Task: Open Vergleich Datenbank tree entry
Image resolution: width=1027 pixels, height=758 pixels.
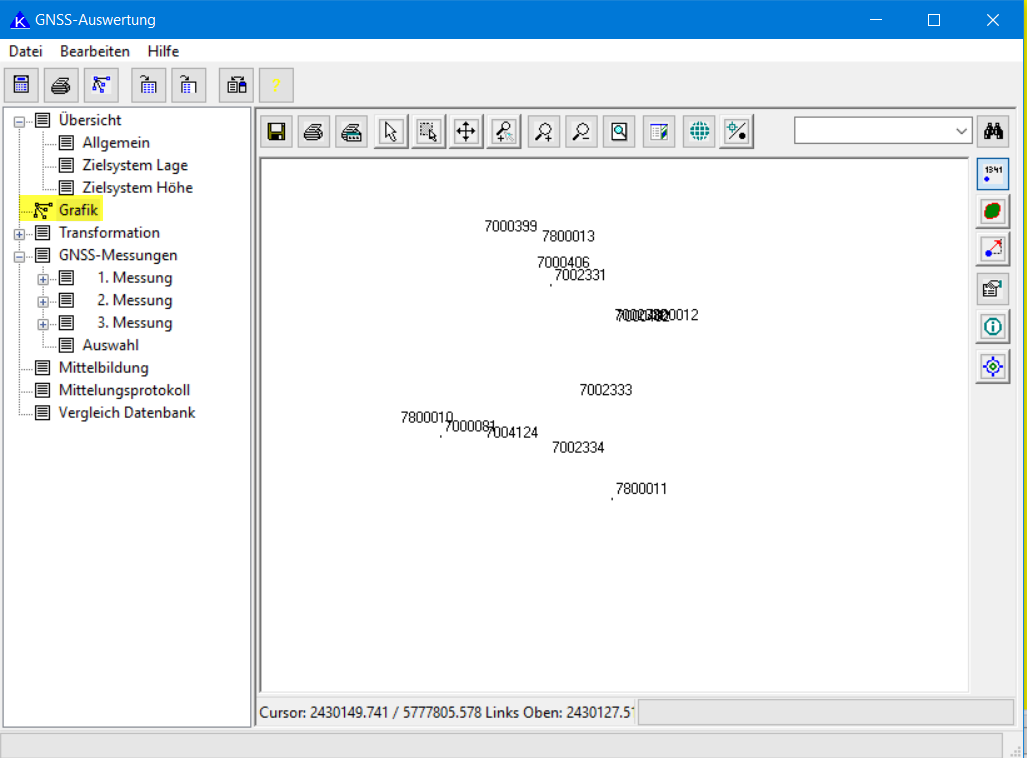Action: pos(127,412)
